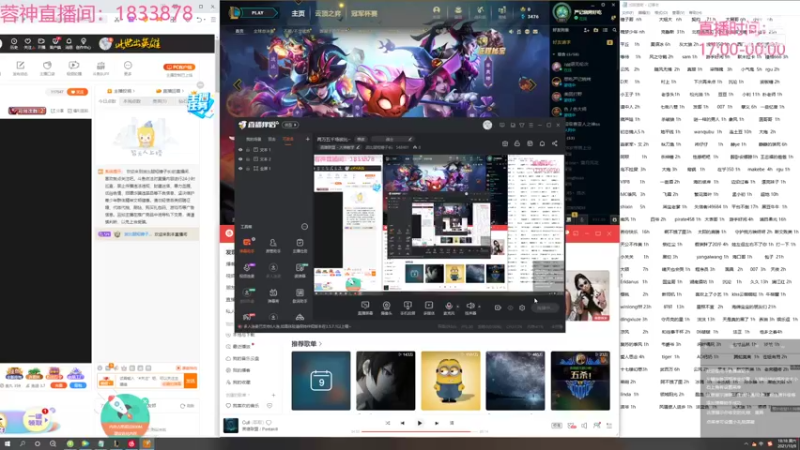Open the 关注 heart icon in the Douyu header

(x=28, y=43)
